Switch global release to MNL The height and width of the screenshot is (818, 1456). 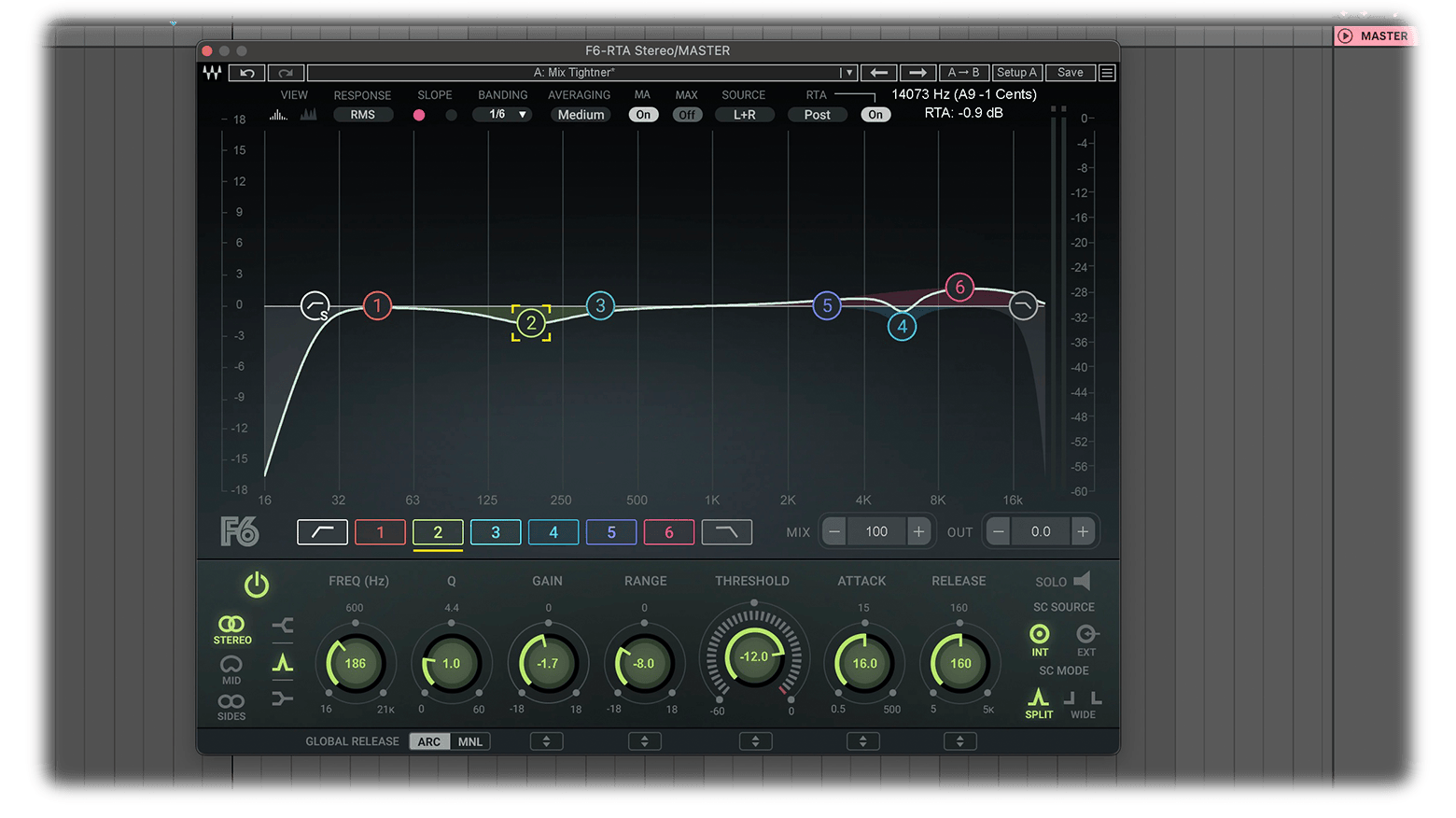(470, 741)
